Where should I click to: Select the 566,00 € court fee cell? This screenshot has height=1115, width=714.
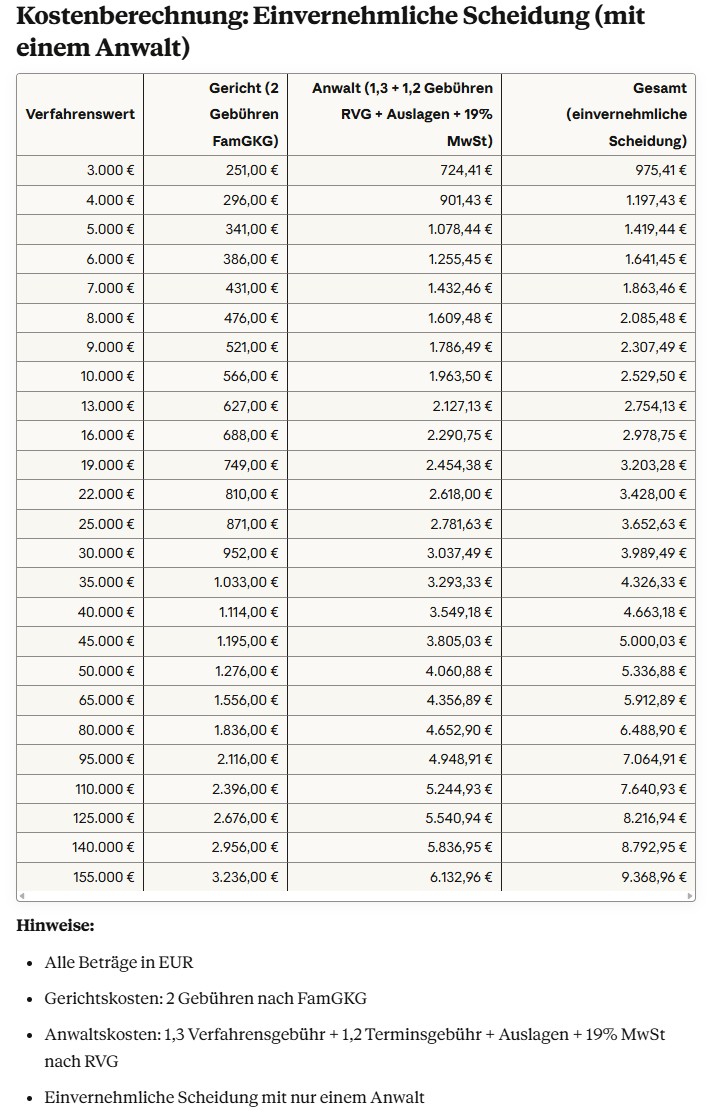click(x=252, y=376)
